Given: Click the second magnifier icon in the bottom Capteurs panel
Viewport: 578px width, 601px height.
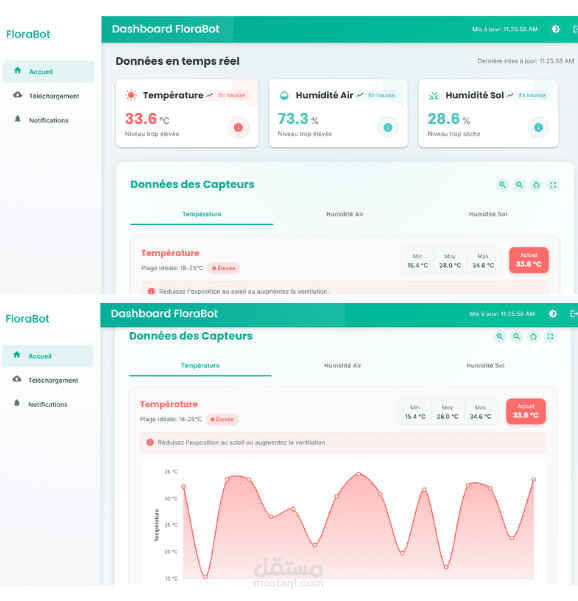Looking at the screenshot, I should 517,337.
